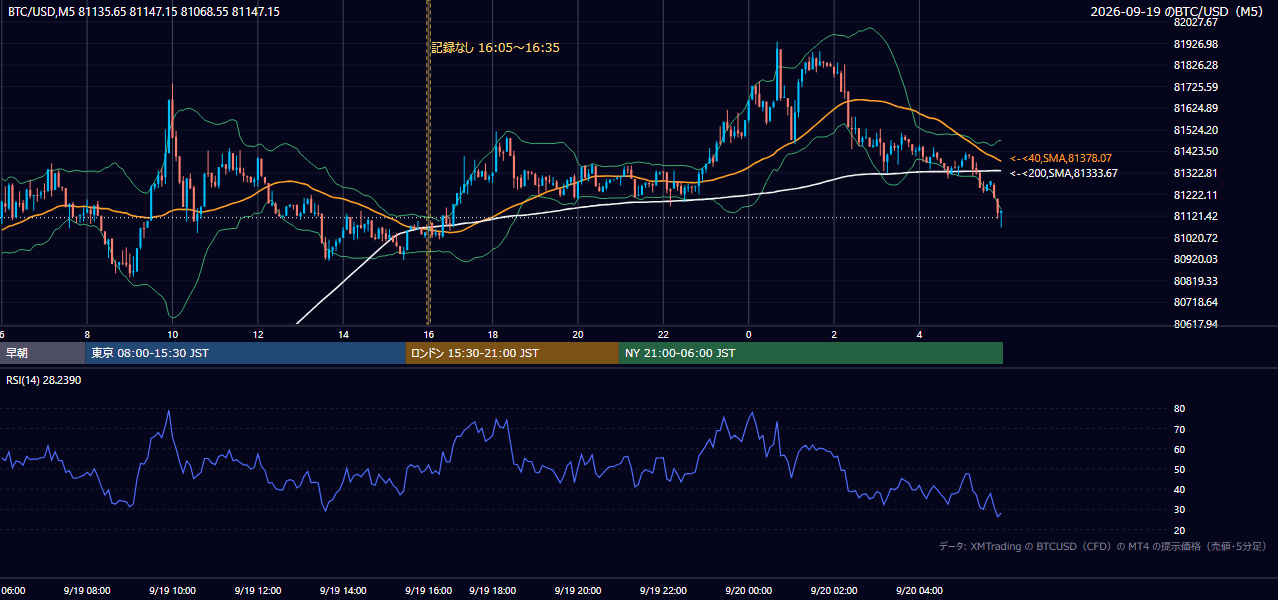Click hour tick 18 under the price chart

(x=493, y=334)
